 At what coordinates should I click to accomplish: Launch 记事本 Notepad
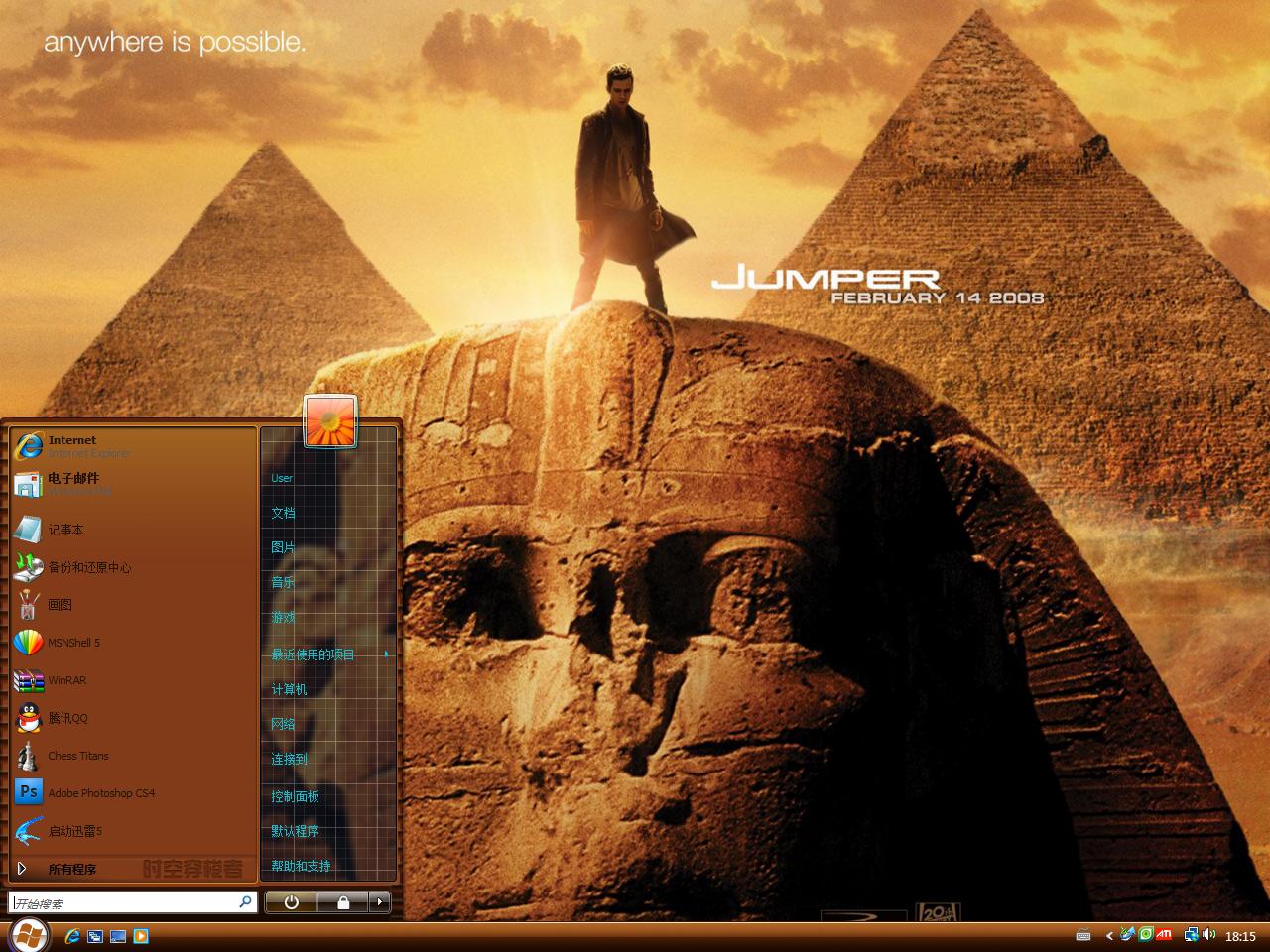click(132, 530)
